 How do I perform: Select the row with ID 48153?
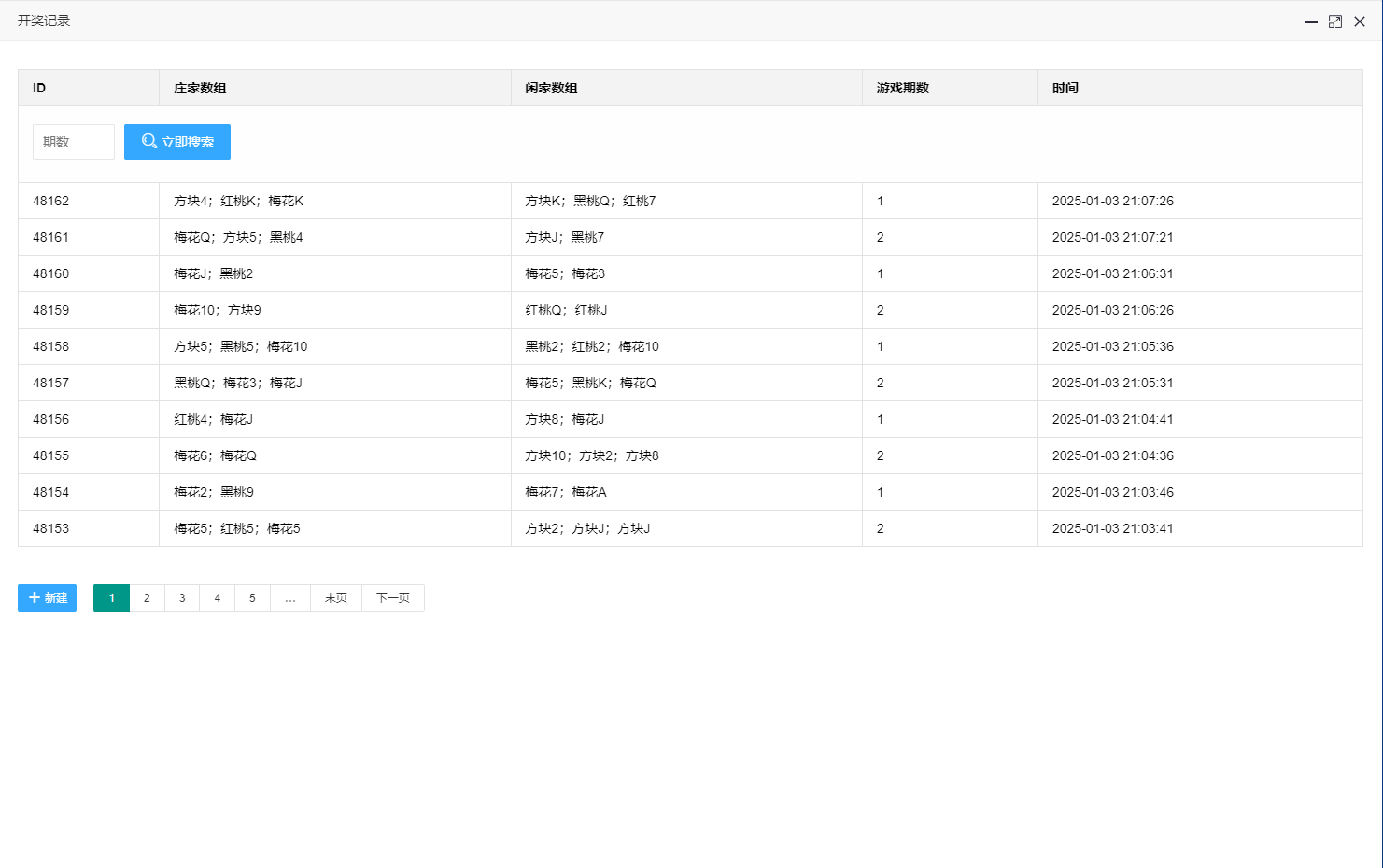tap(51, 528)
